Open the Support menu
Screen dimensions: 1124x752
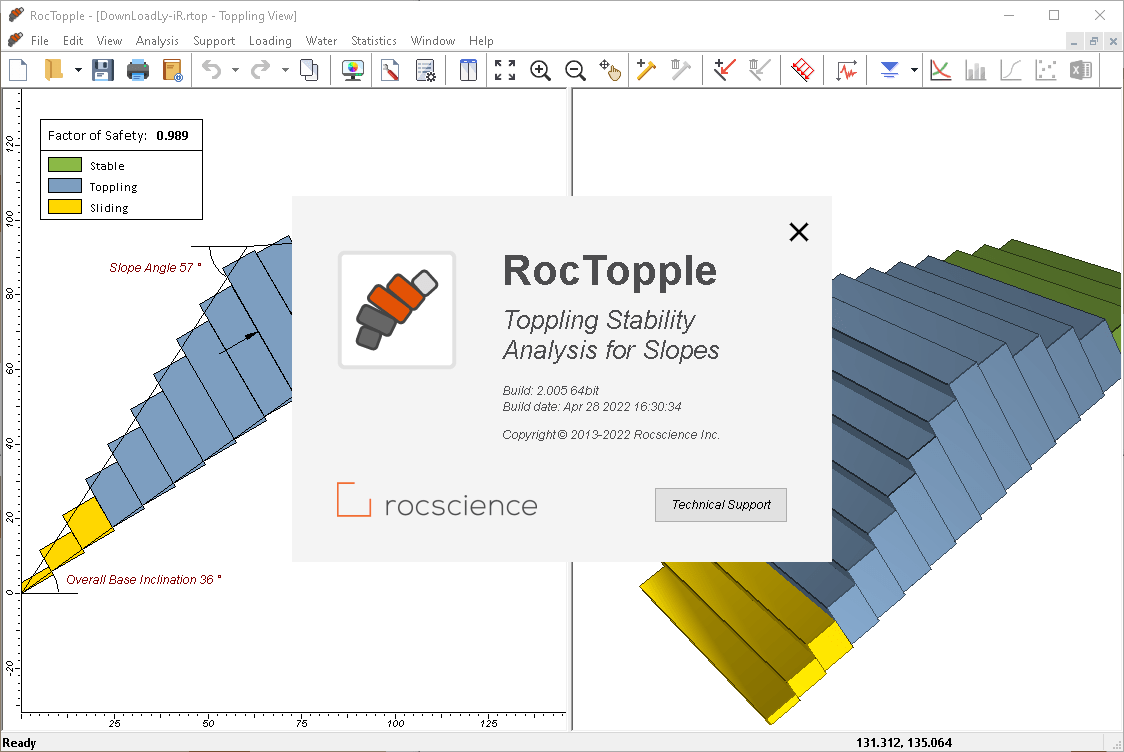click(214, 41)
